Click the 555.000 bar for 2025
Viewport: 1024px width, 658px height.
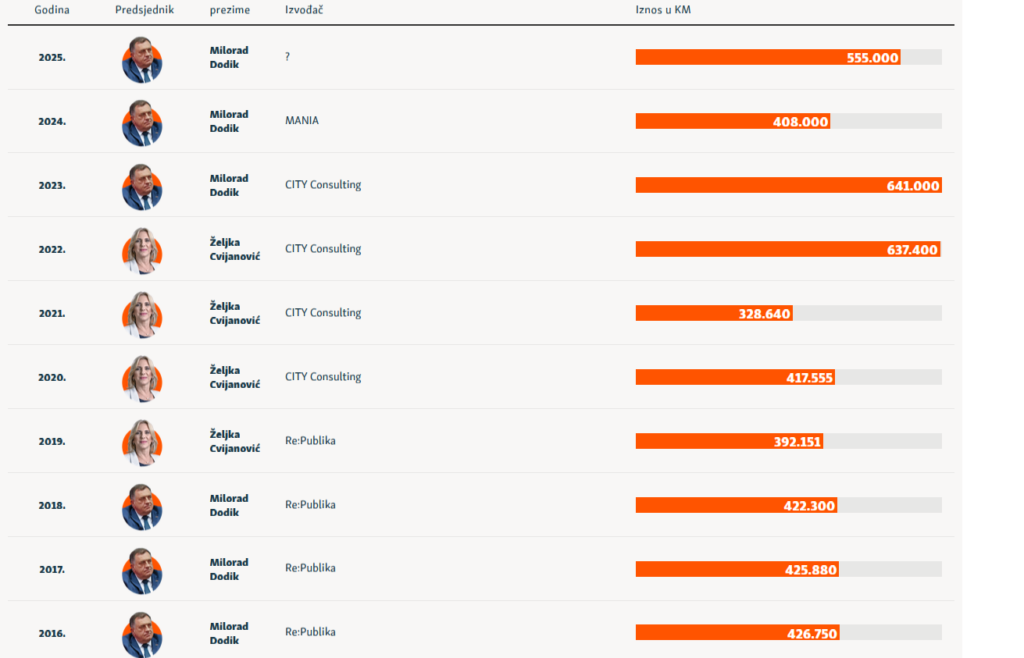pos(767,57)
